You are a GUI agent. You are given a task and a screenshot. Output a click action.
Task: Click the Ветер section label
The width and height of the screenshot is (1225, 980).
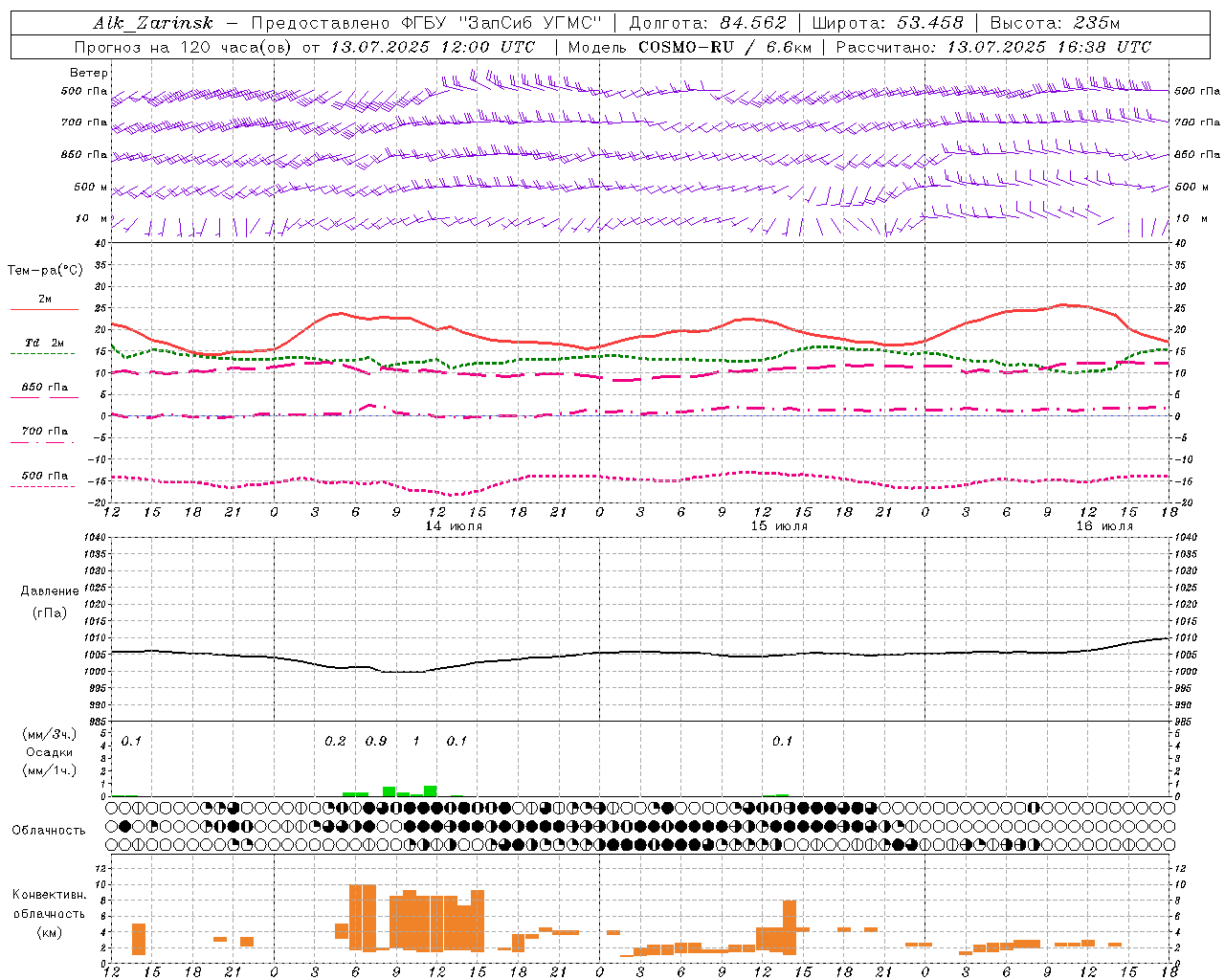click(89, 73)
